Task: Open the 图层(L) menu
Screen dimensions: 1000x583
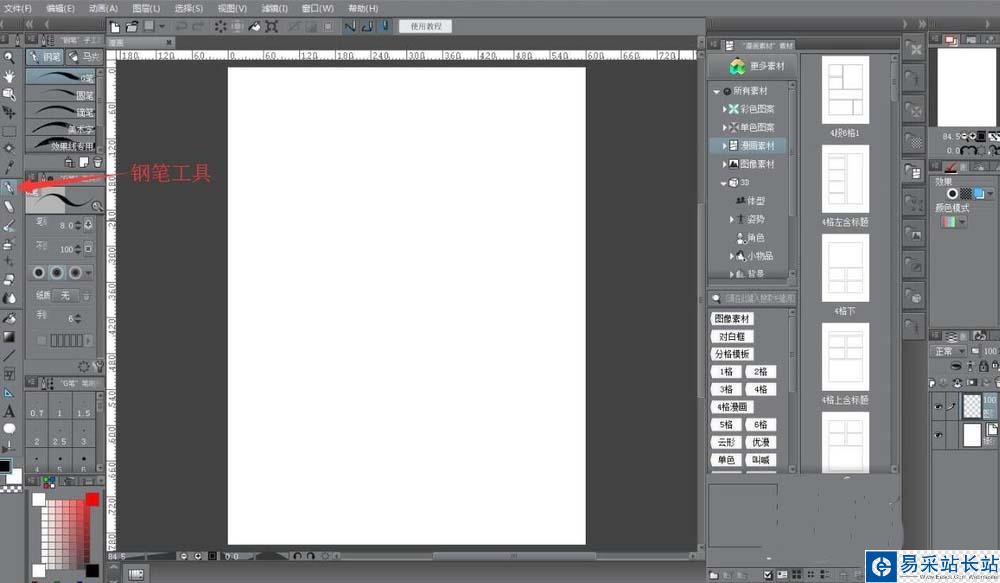Action: 146,8
